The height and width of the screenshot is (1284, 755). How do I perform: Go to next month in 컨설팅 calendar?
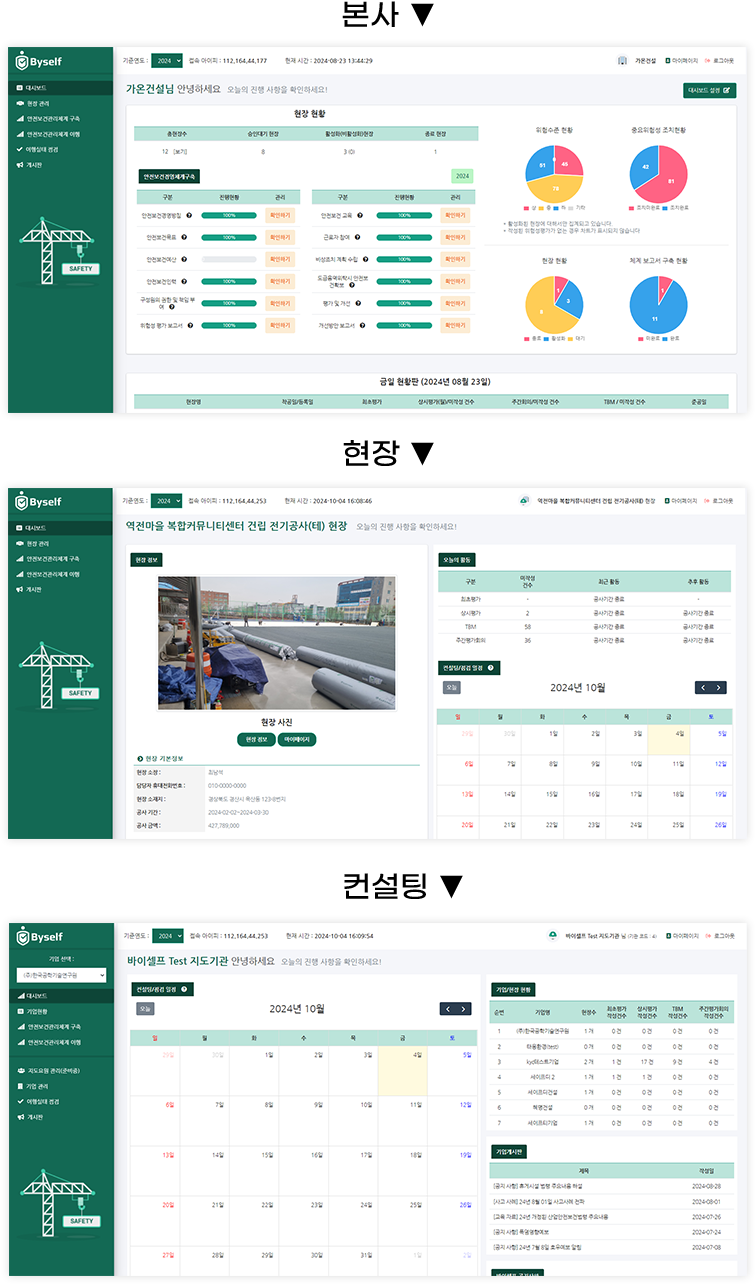click(463, 1009)
